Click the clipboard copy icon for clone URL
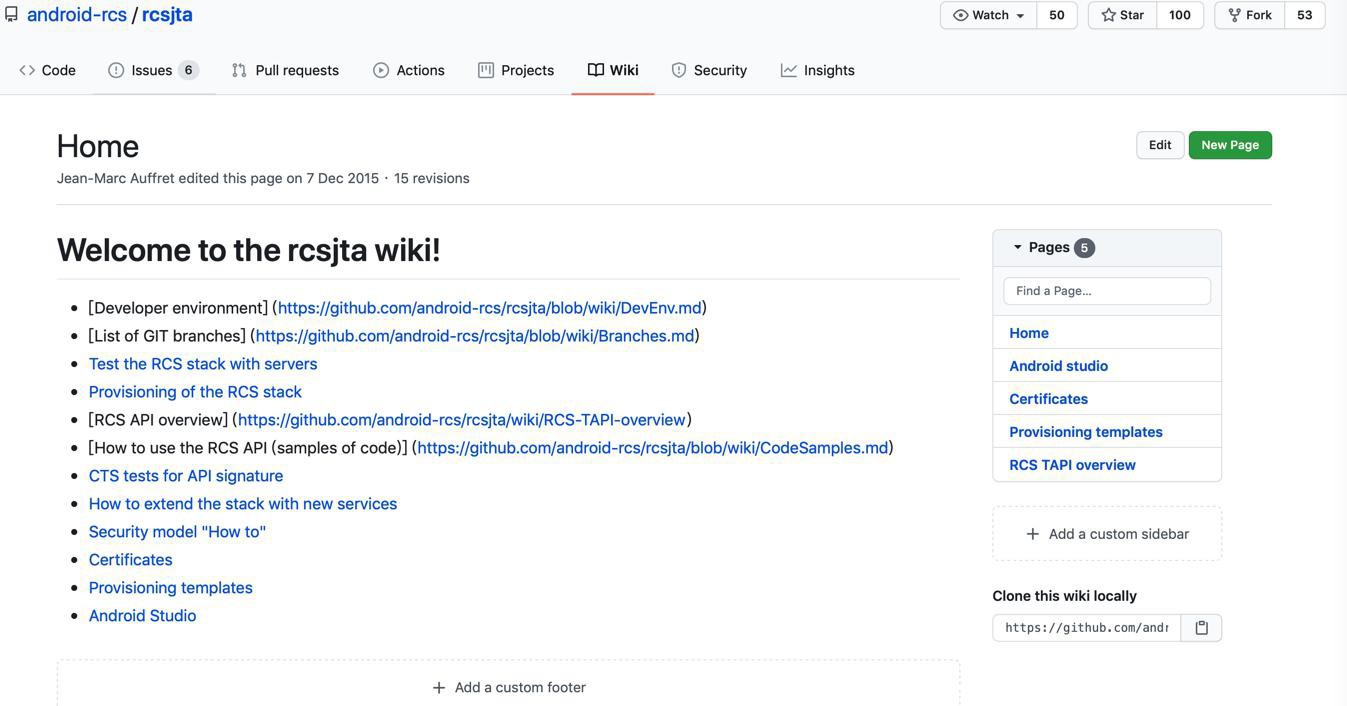The image size is (1347, 706). (1201, 628)
